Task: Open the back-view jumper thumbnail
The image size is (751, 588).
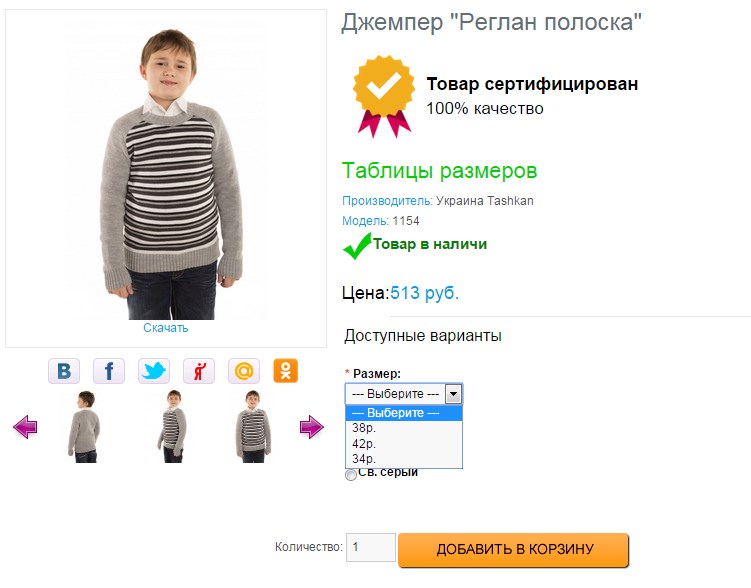Action: (x=83, y=427)
